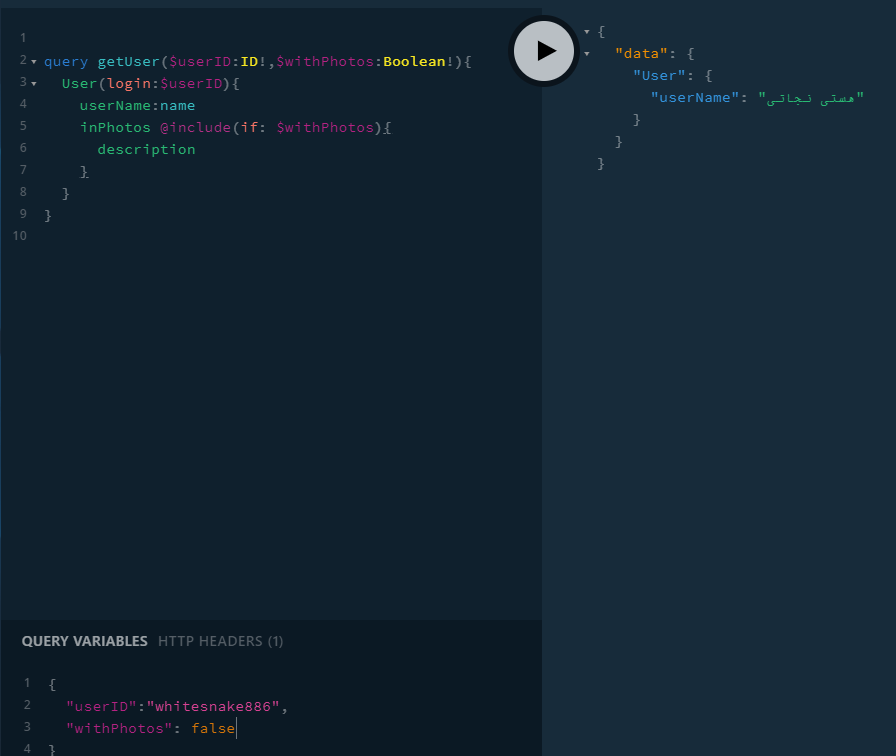Viewport: 896px width, 756px height.
Task: Click line number 3 in the variables editor
Action: pyautogui.click(x=27, y=727)
